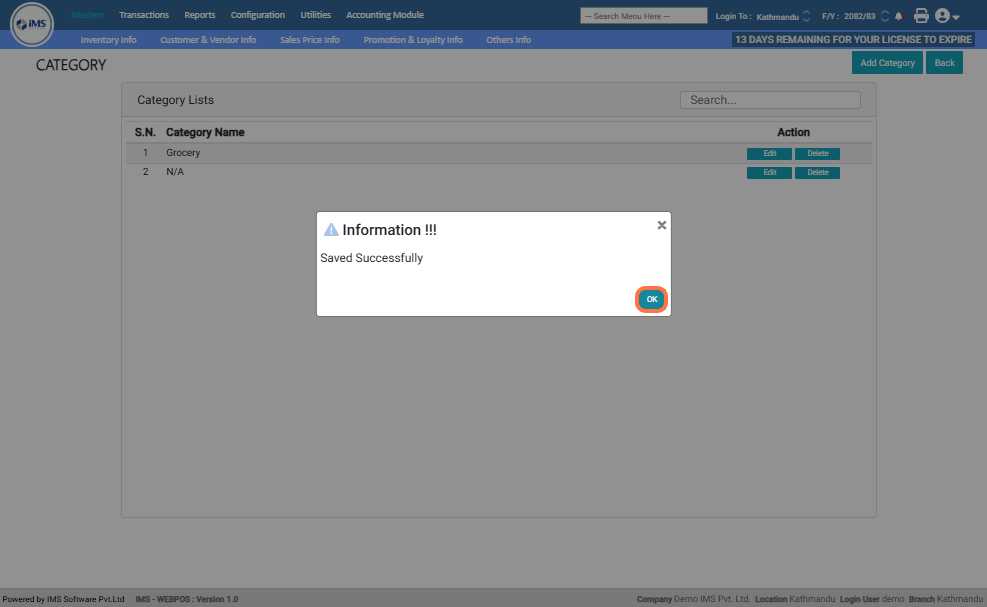Expand Customer & Vendor Info submenu
This screenshot has width=987, height=607.
pyautogui.click(x=208, y=40)
